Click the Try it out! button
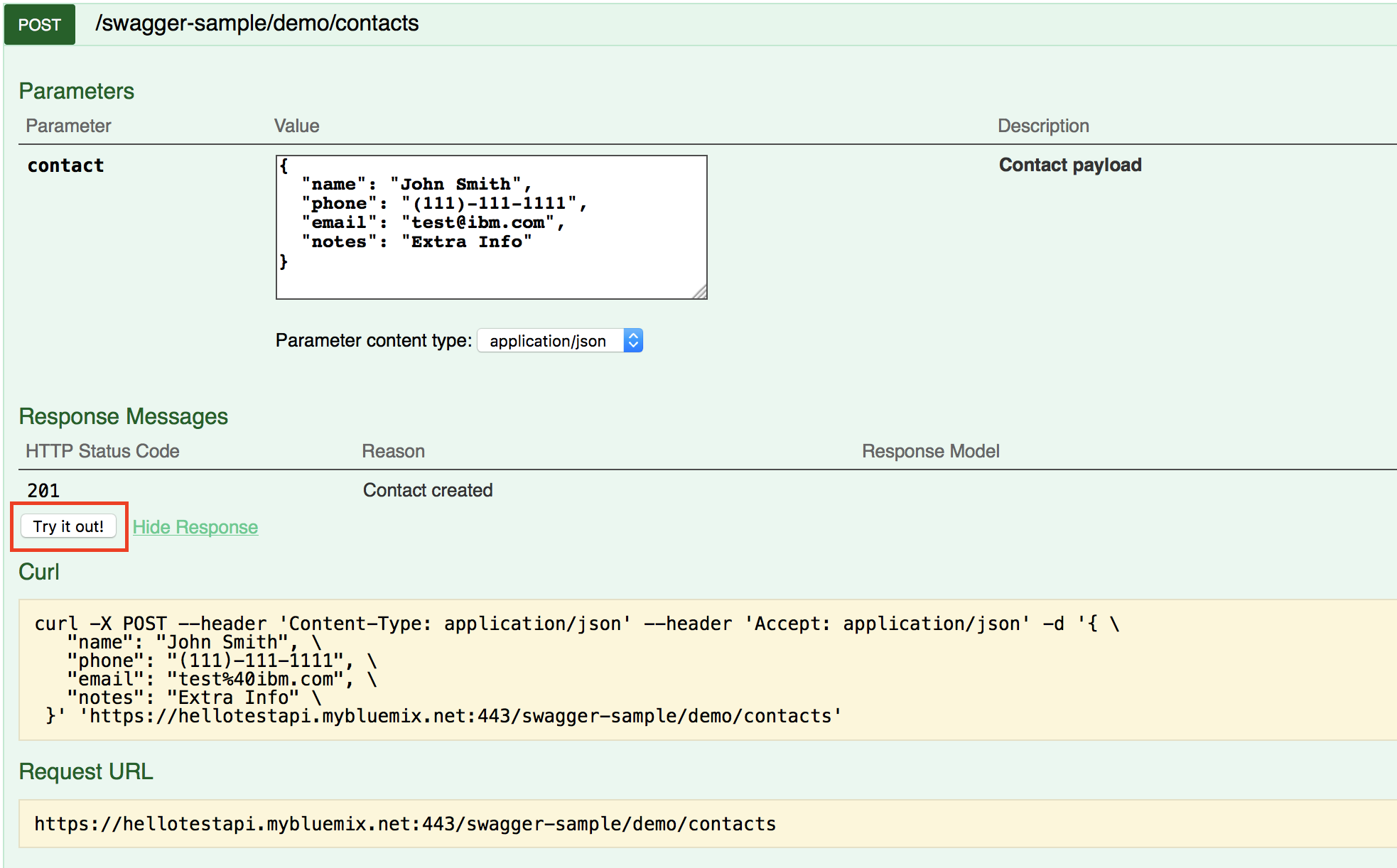 pyautogui.click(x=68, y=526)
